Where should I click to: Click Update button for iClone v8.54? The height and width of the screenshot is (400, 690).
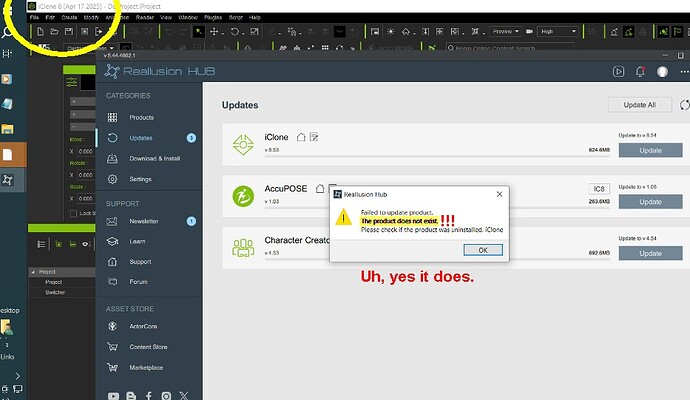650,150
